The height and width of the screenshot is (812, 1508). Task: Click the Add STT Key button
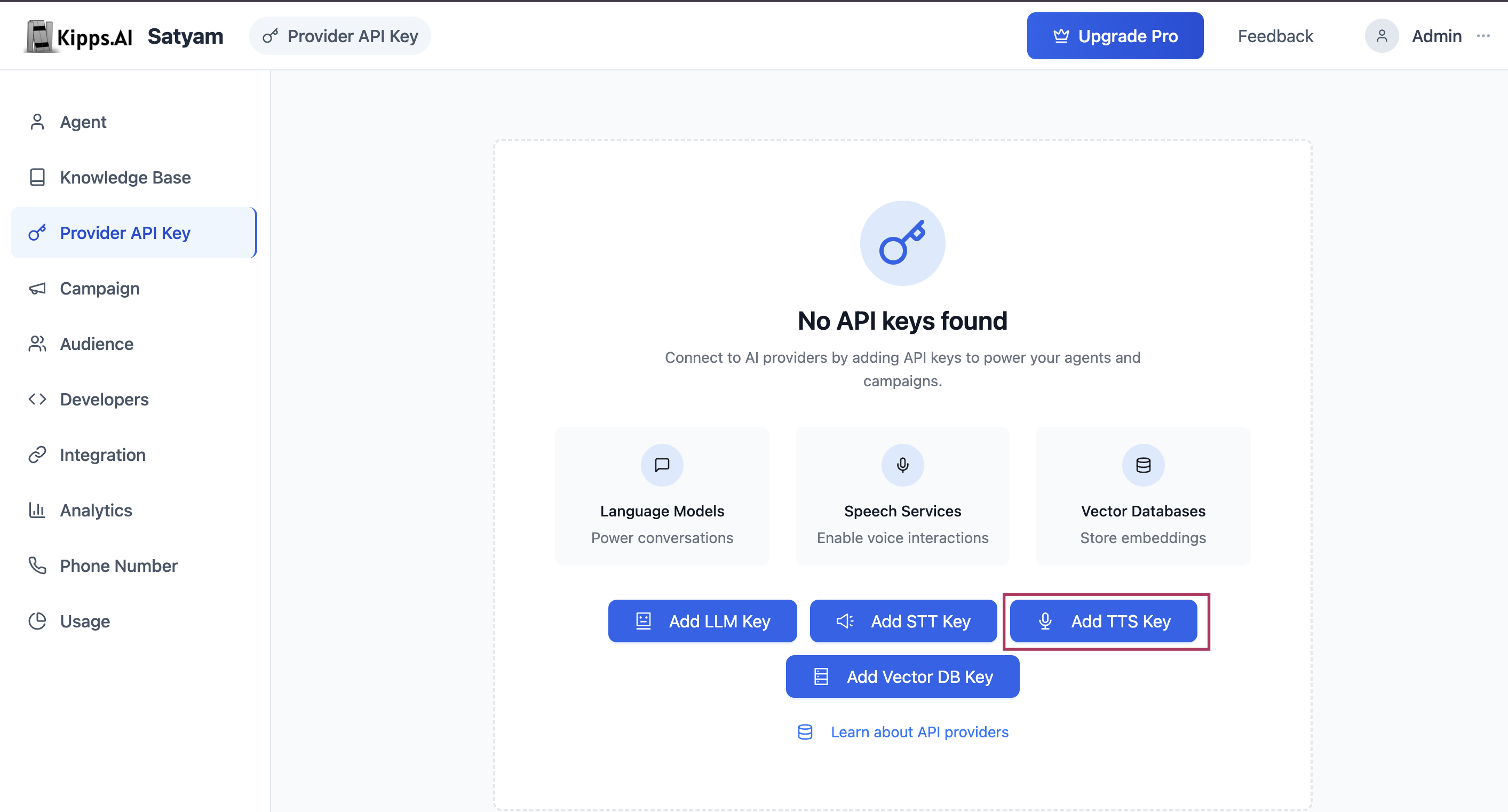pos(903,621)
